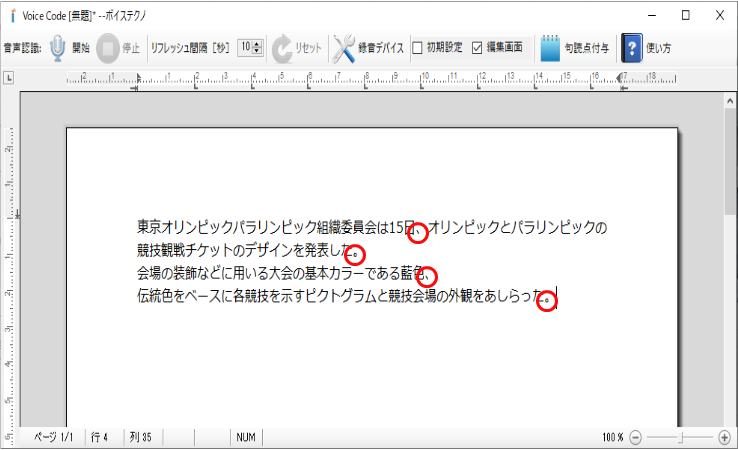
Task: Open the 使い方 help book icon
Action: pos(632,48)
